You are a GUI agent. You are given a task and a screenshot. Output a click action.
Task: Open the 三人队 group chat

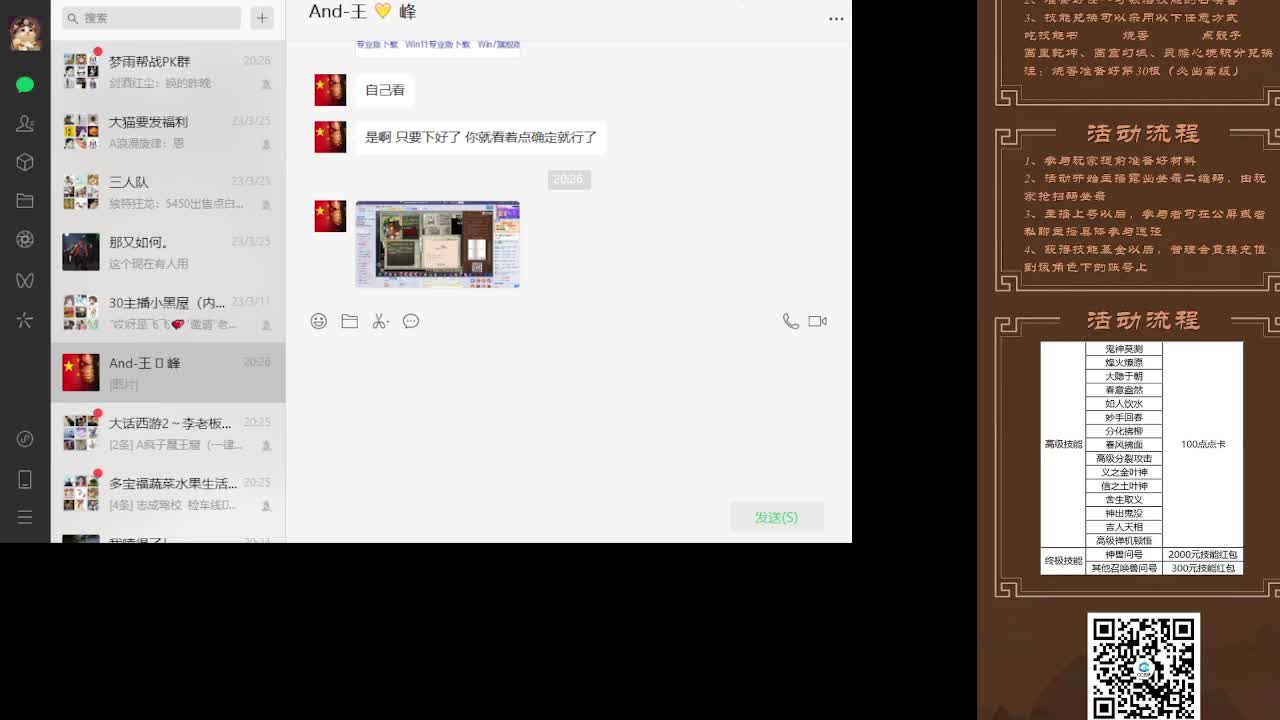pyautogui.click(x=168, y=192)
